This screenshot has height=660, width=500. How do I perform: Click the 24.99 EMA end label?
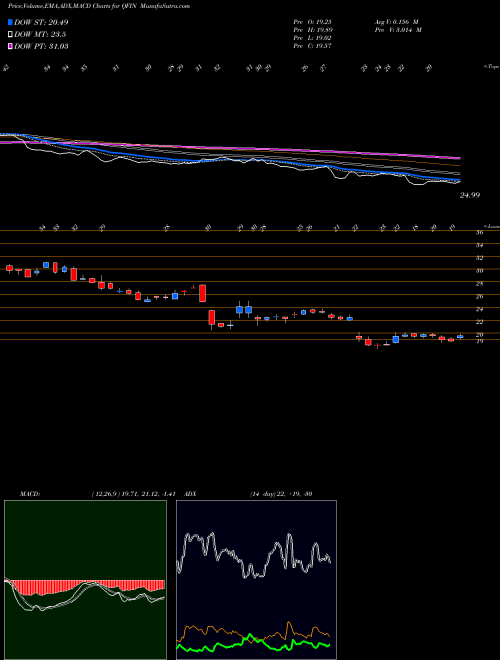coord(470,195)
